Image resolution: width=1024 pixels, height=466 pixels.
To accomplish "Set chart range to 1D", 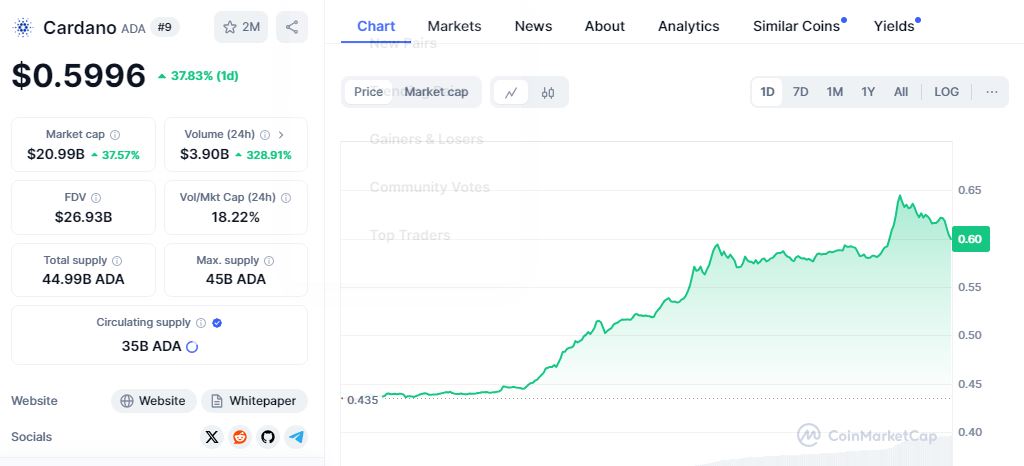I will pyautogui.click(x=767, y=92).
